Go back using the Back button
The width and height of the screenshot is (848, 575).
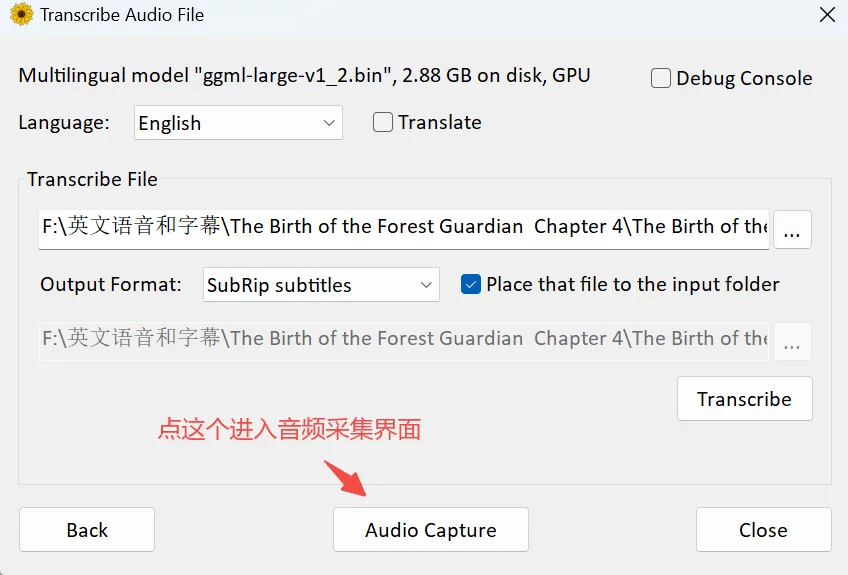pyautogui.click(x=87, y=530)
